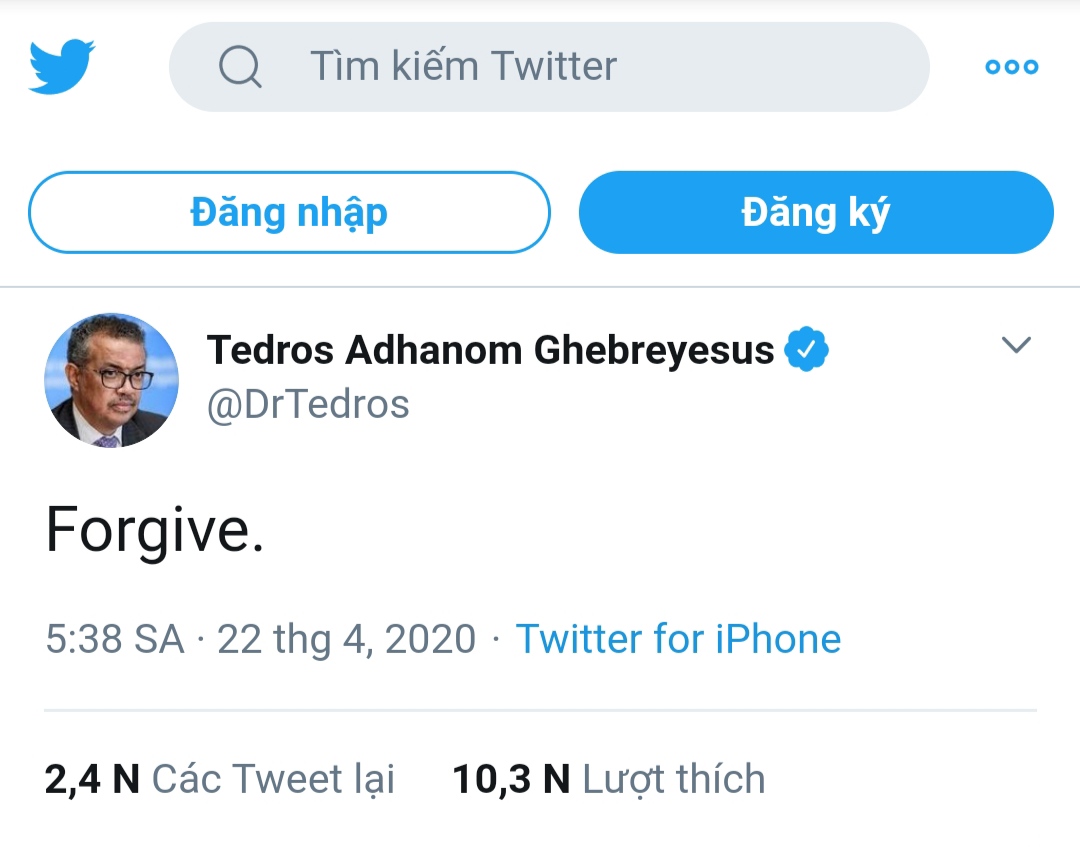Click the "5:38 SA" tweet time
This screenshot has height=847, width=1080.
coord(115,639)
